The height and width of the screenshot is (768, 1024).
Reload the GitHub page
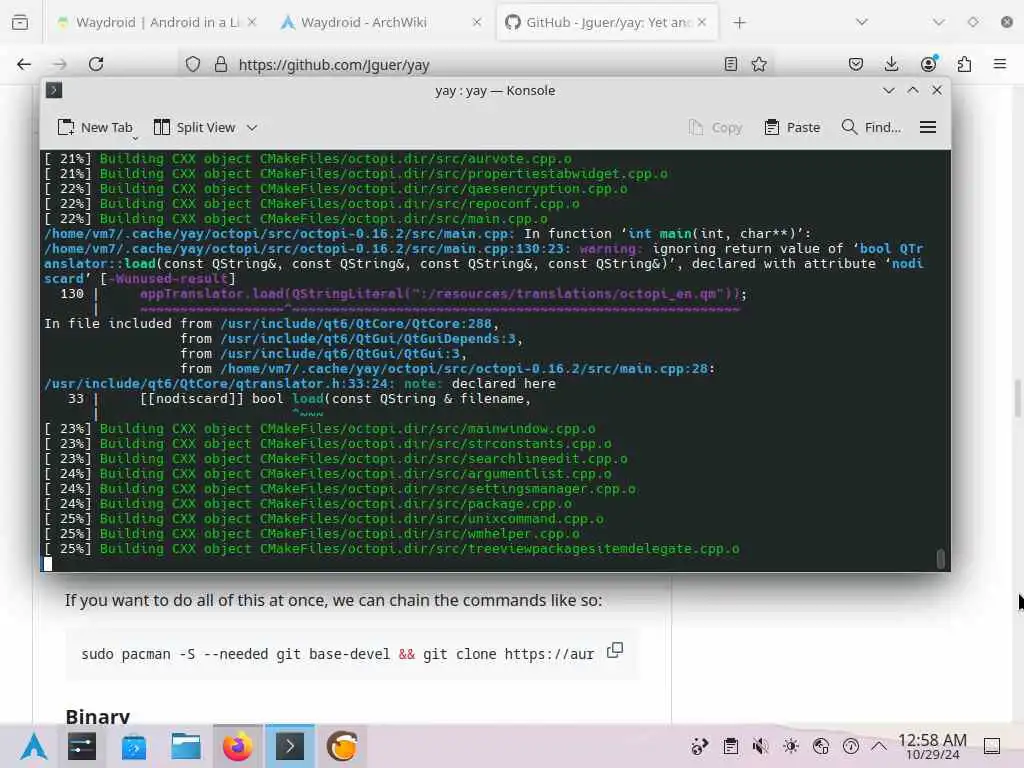click(96, 64)
